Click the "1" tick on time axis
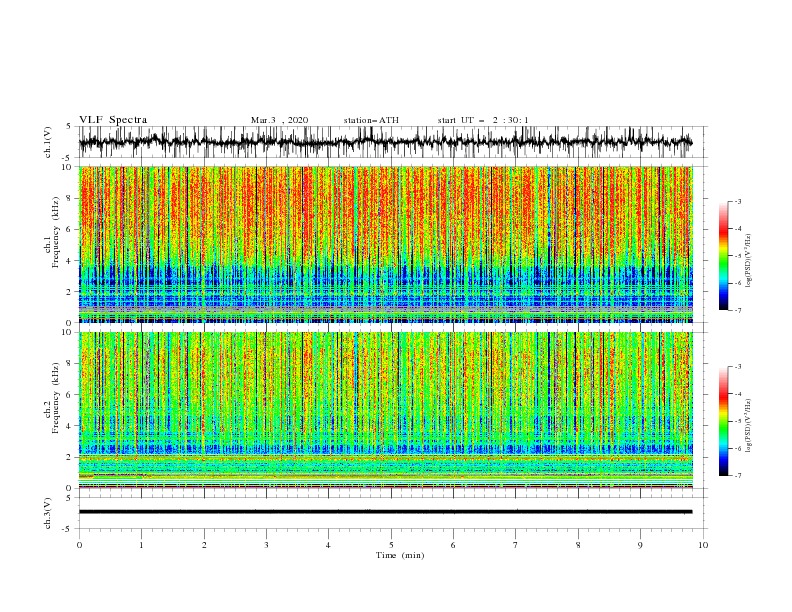The width and height of the screenshot is (792, 612). (x=141, y=545)
